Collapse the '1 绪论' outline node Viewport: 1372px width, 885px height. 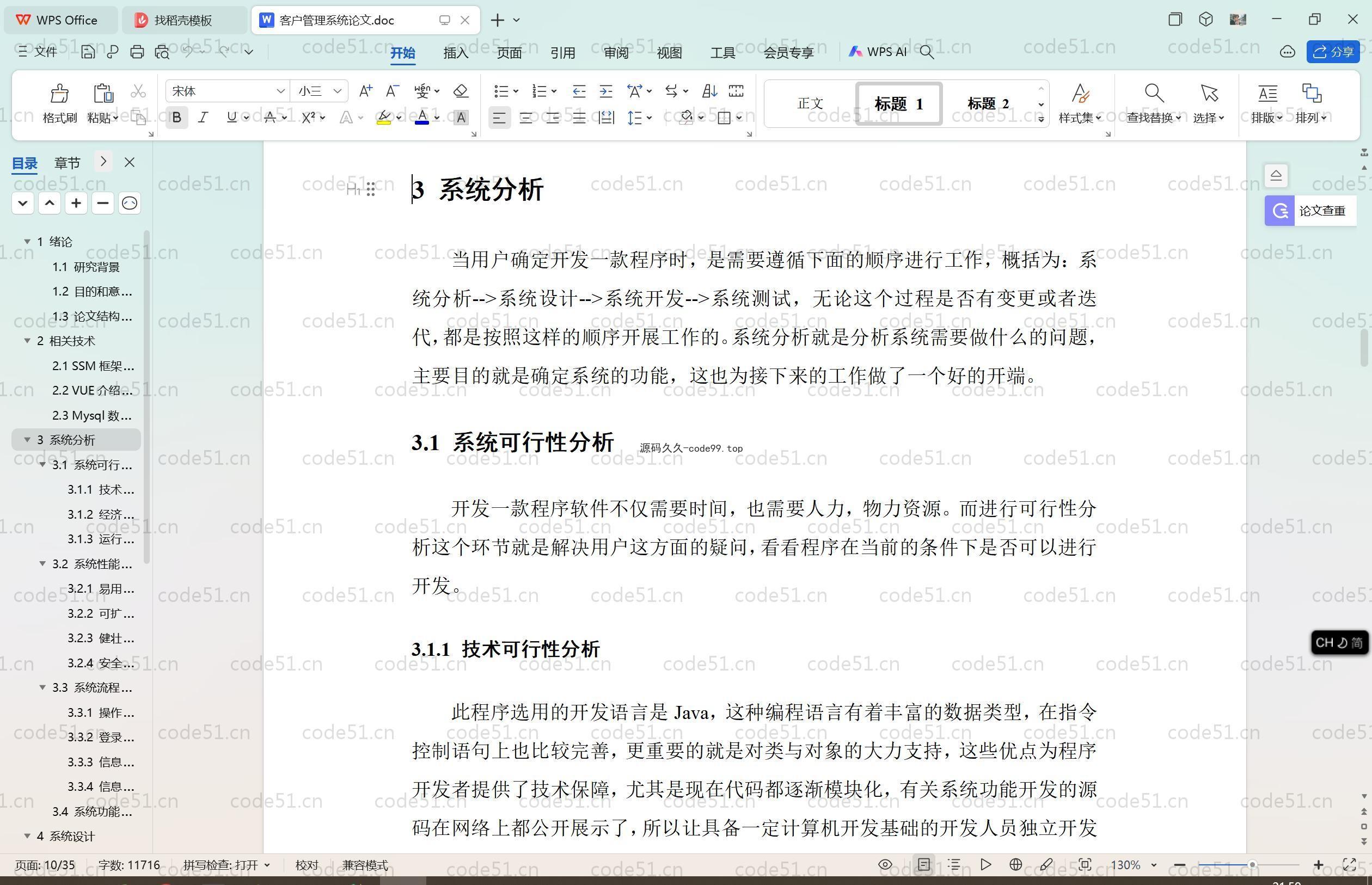(x=27, y=241)
